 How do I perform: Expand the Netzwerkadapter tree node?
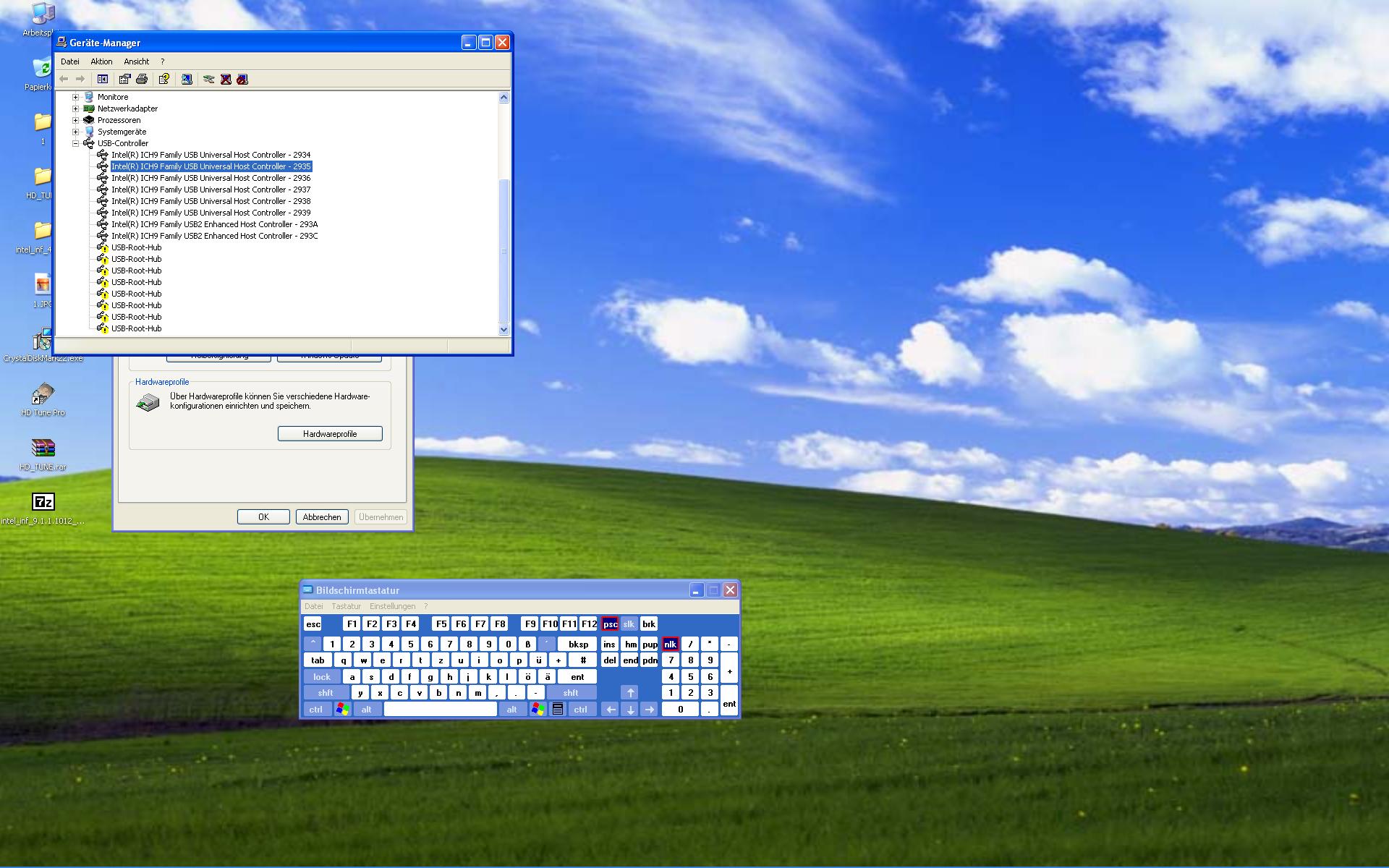tap(75, 109)
